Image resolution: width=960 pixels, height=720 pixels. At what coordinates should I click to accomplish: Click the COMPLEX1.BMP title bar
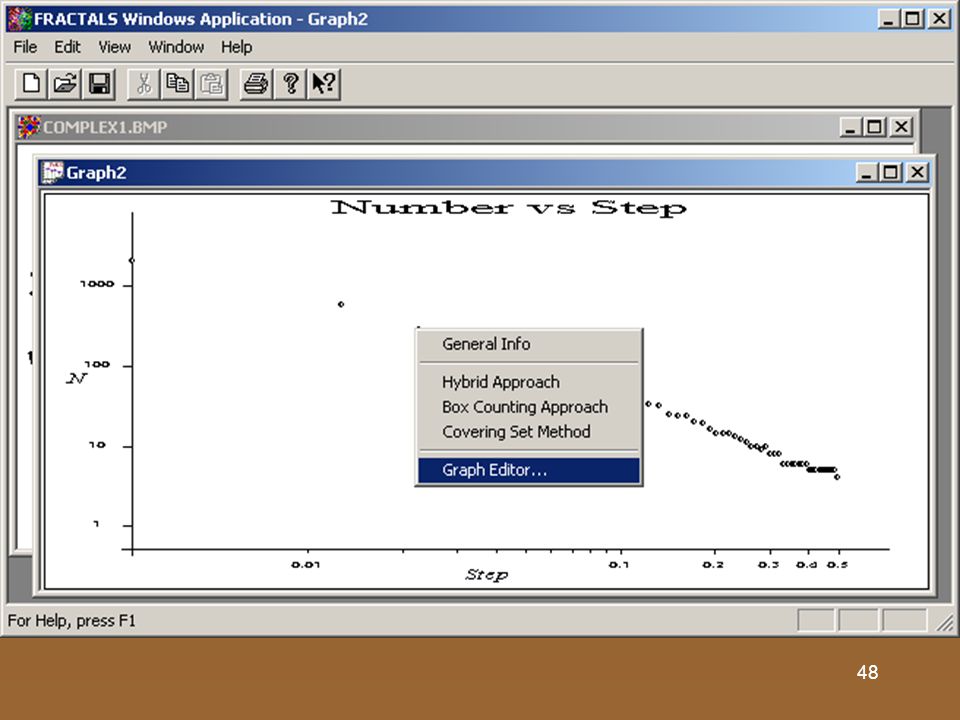465,127
